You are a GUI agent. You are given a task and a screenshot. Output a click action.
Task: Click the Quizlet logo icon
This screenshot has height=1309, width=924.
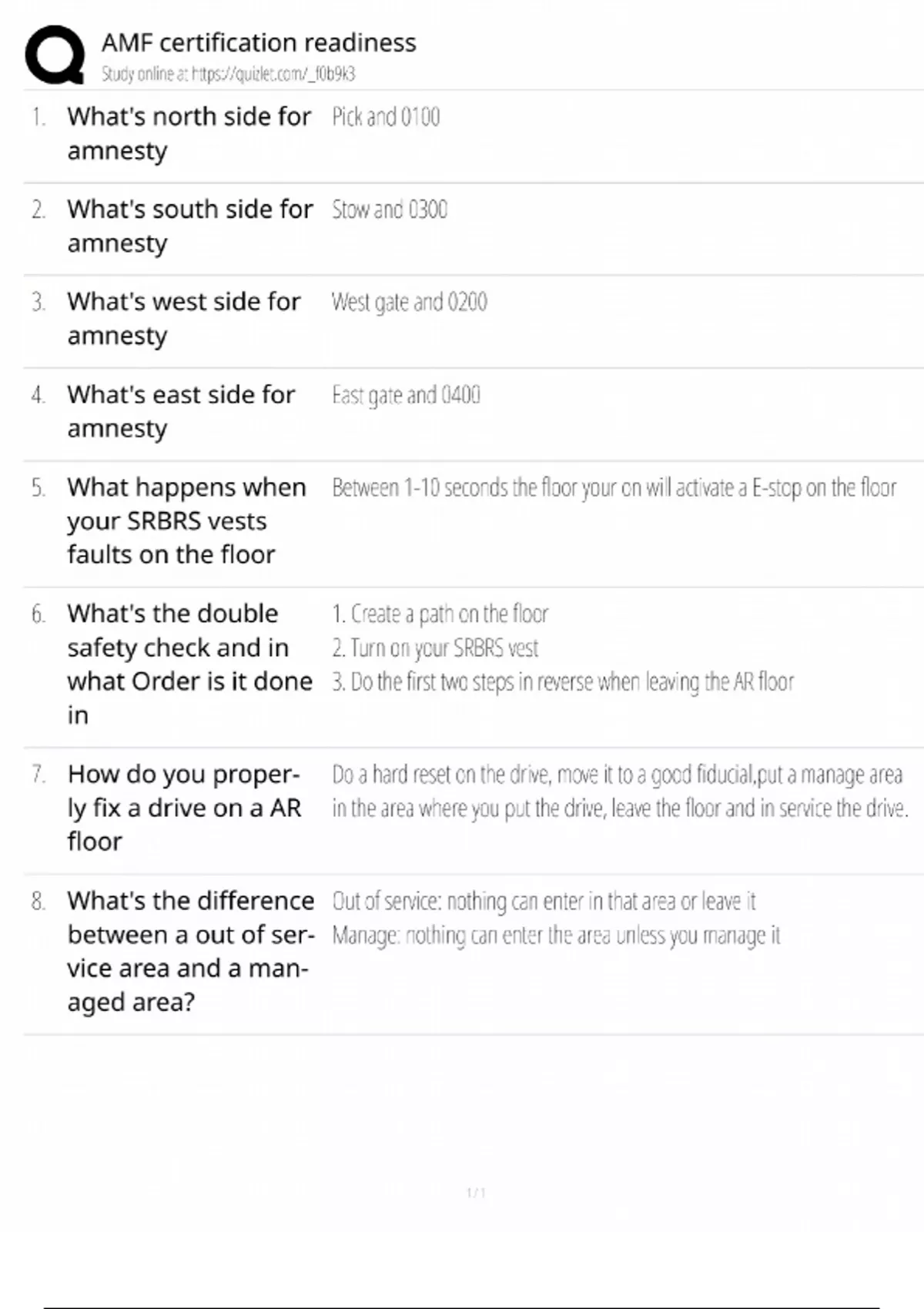pyautogui.click(x=55, y=55)
